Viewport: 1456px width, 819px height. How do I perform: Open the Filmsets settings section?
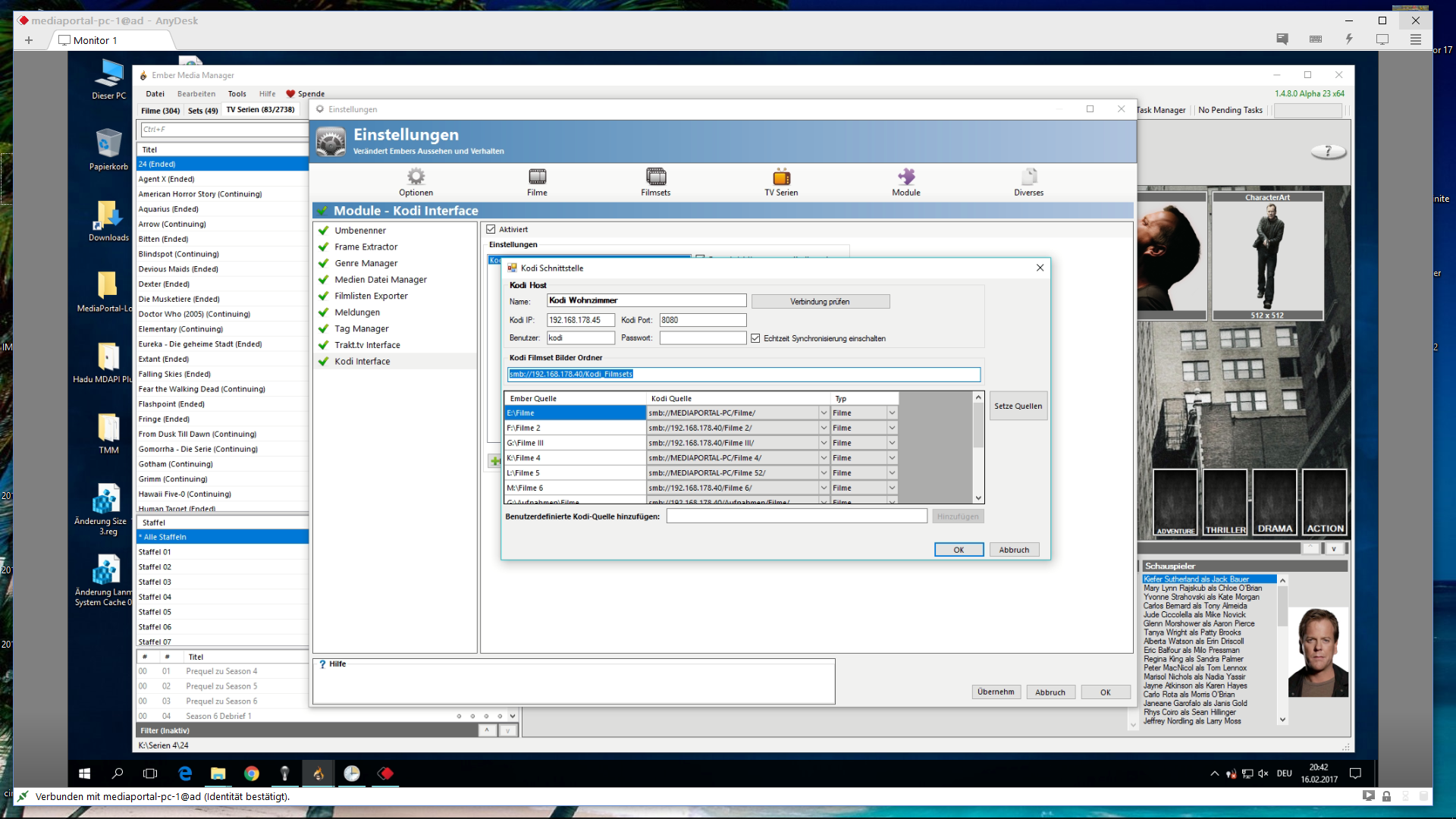pos(655,182)
